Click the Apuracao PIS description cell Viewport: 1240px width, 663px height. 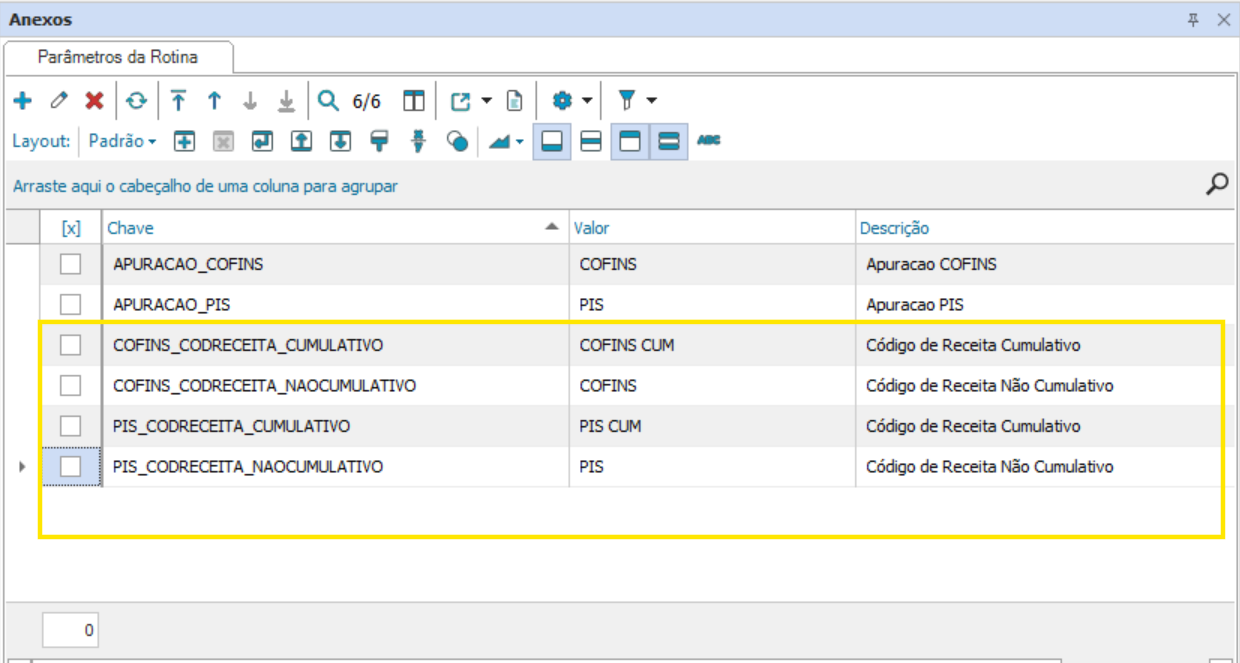pos(1046,304)
